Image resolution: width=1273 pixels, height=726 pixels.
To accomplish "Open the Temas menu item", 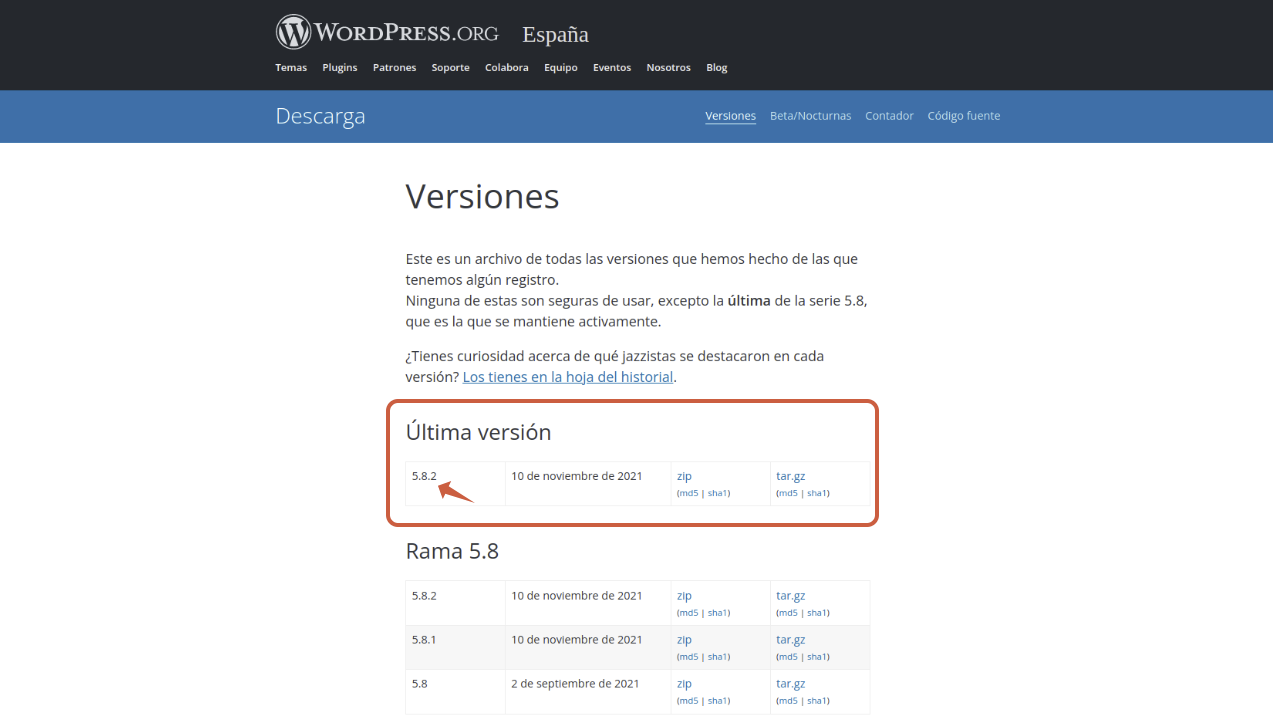I will (x=291, y=68).
